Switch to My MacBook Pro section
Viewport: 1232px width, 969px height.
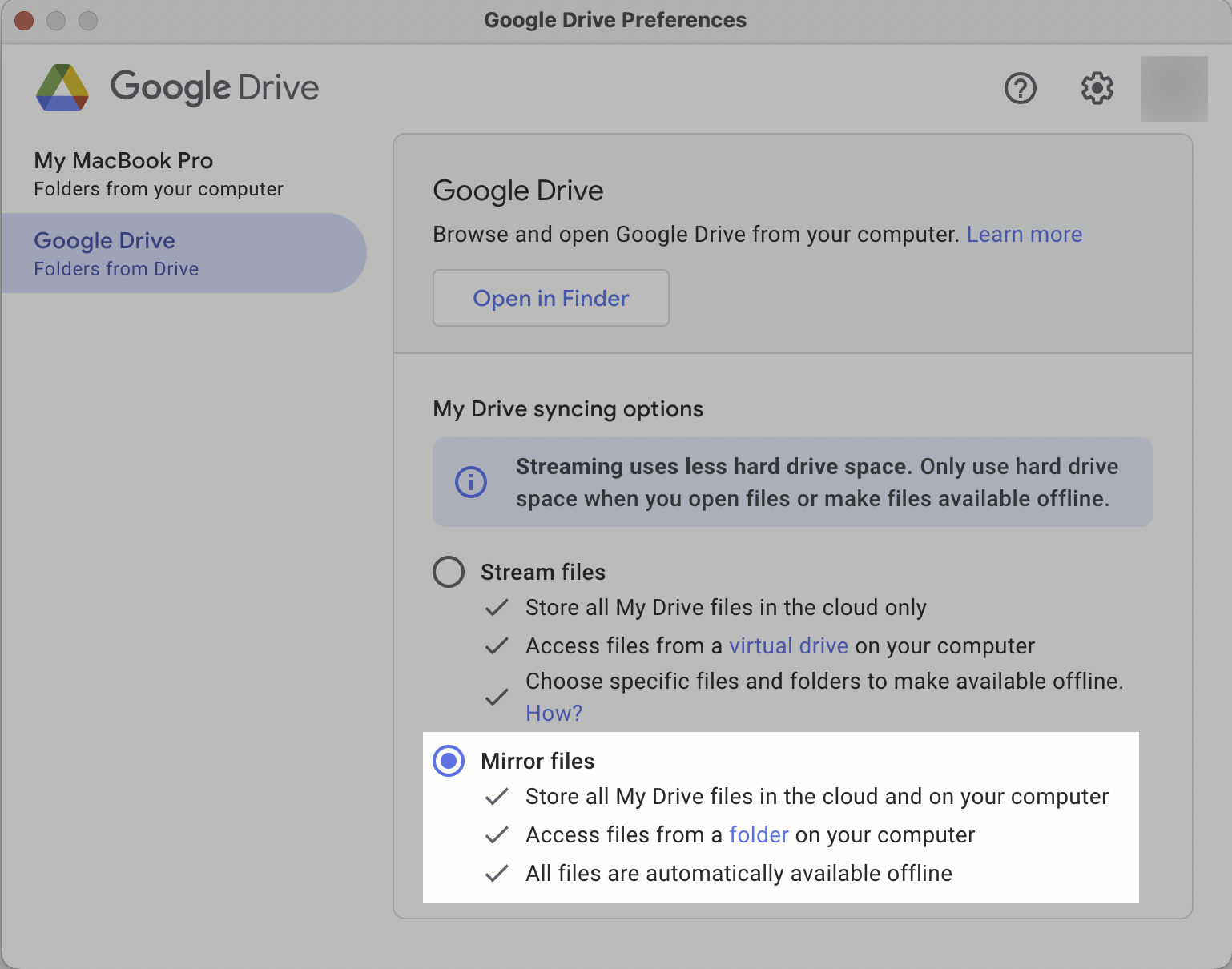(x=160, y=173)
